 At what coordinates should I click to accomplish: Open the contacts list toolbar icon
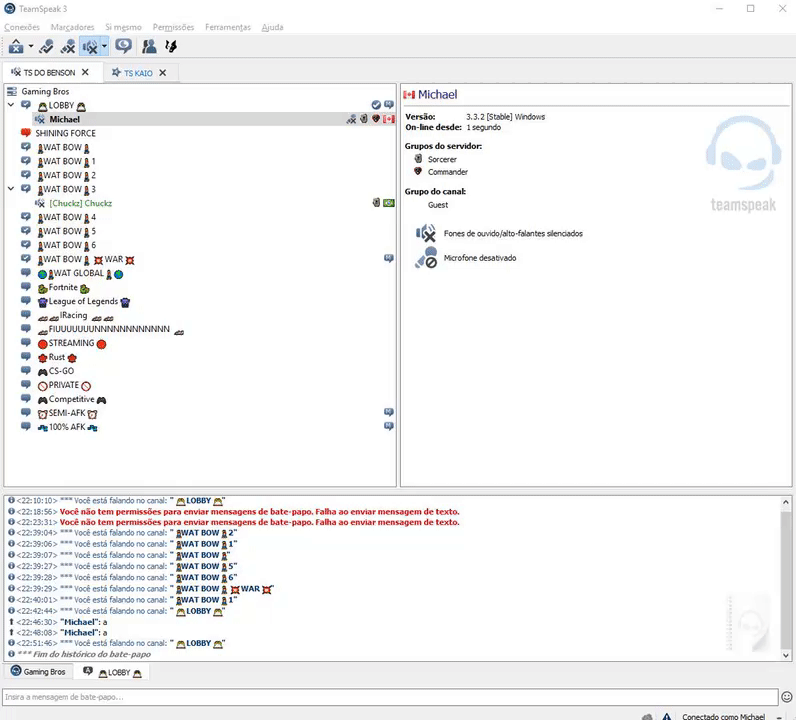pyautogui.click(x=149, y=46)
